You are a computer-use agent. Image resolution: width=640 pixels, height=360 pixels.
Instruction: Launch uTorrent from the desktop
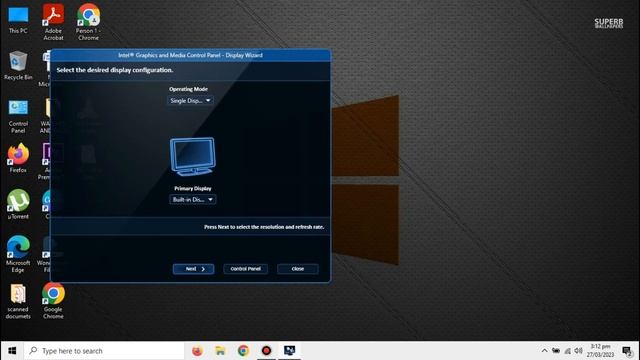18,204
